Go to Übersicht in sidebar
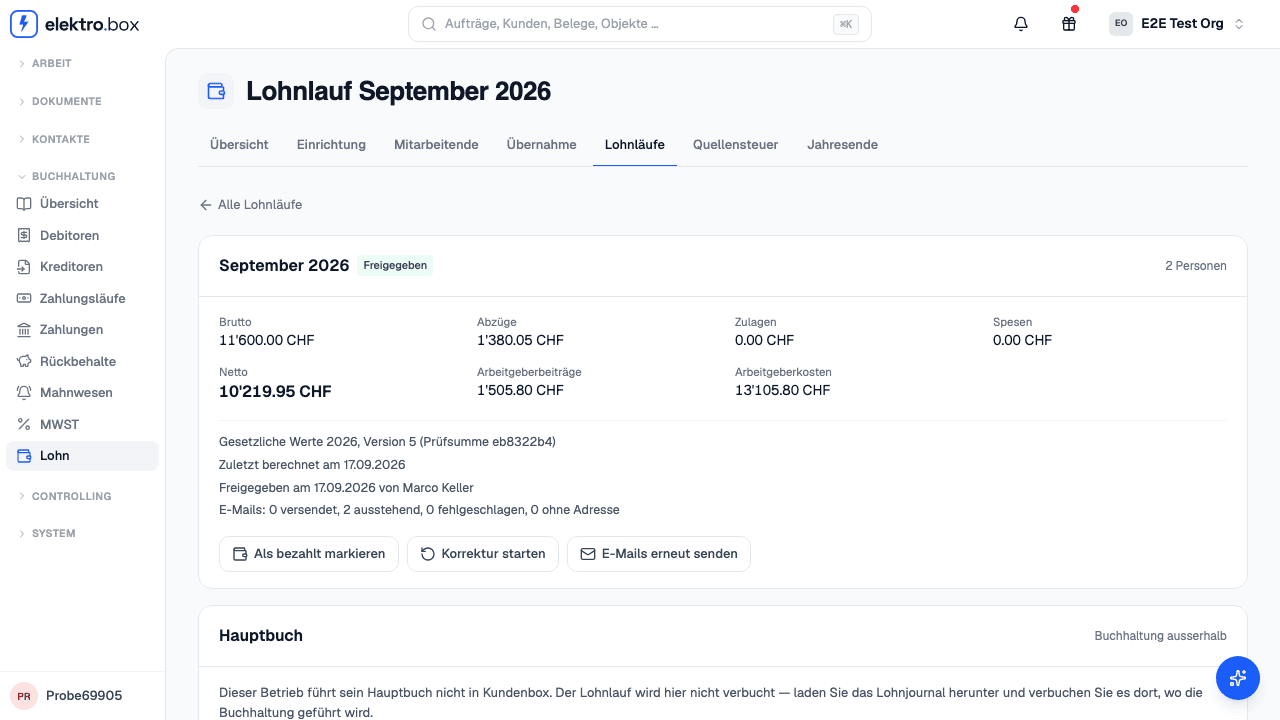1280x720 pixels. click(x=82, y=204)
